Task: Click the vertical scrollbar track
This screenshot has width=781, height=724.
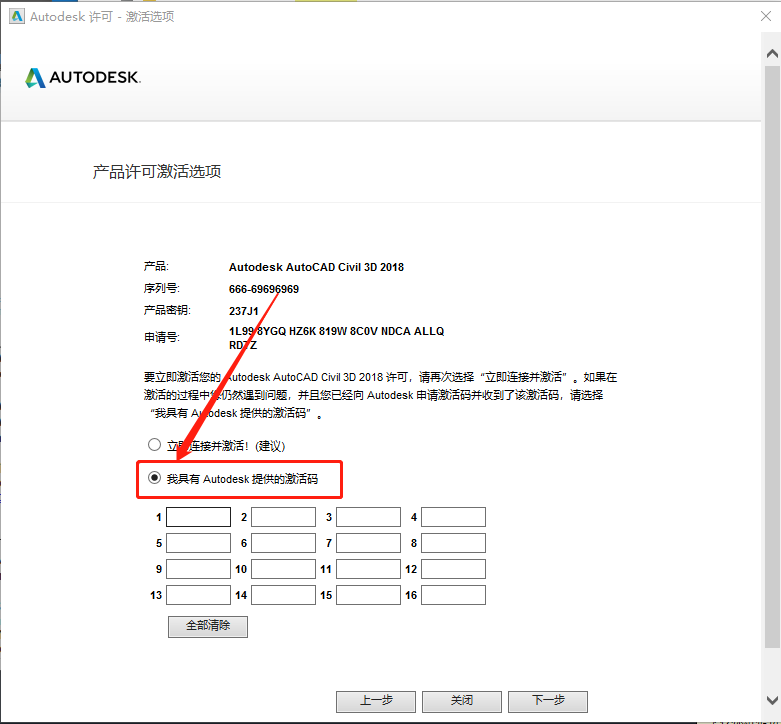Action: (772, 356)
